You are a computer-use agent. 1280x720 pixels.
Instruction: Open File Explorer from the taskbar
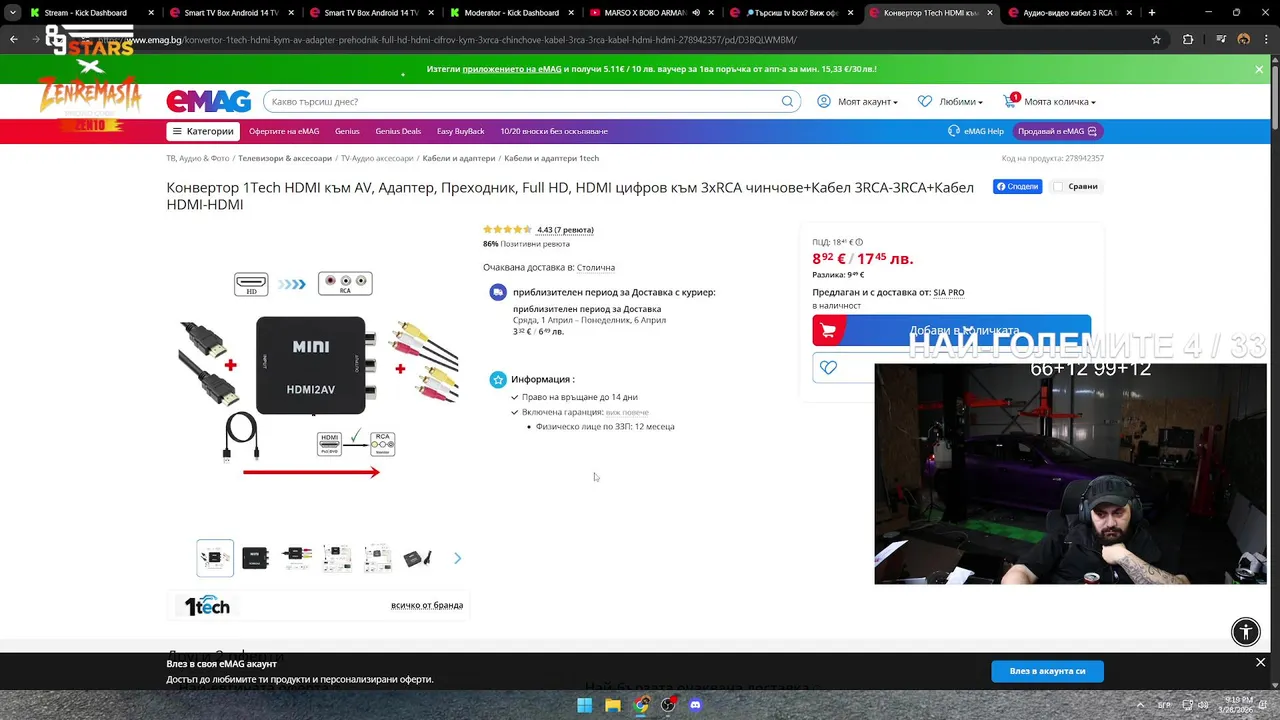pyautogui.click(x=613, y=705)
